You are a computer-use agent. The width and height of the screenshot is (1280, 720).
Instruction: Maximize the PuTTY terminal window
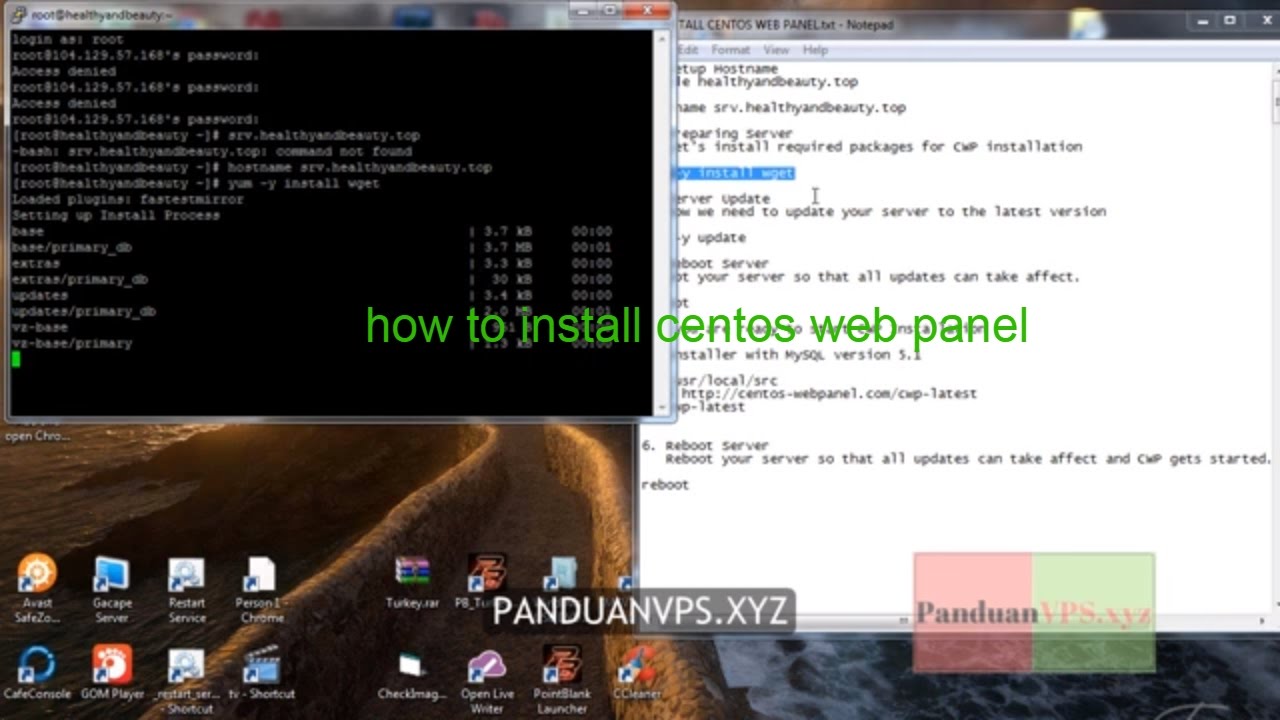[612, 10]
